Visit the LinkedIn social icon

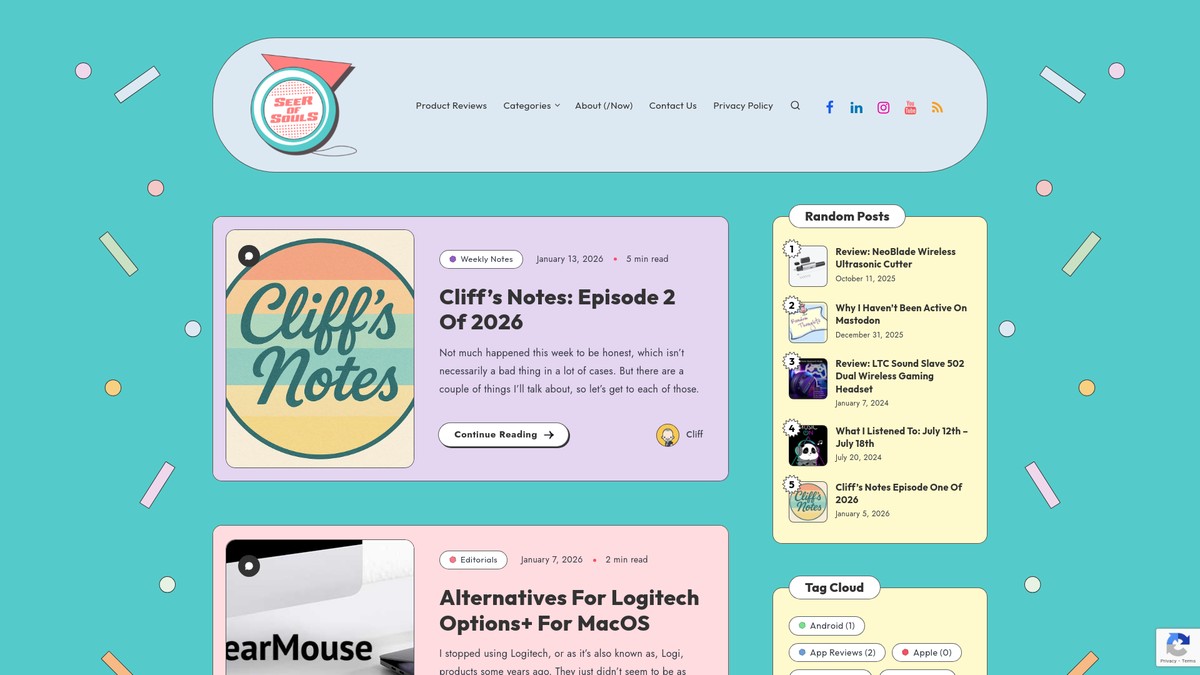point(856,107)
